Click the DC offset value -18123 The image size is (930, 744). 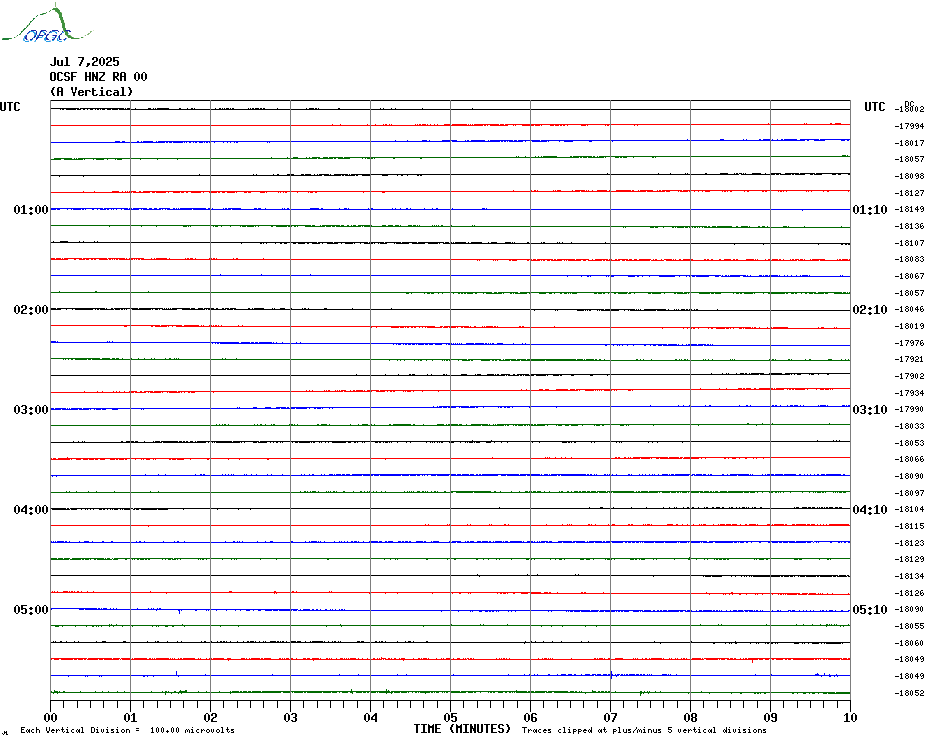click(909, 543)
